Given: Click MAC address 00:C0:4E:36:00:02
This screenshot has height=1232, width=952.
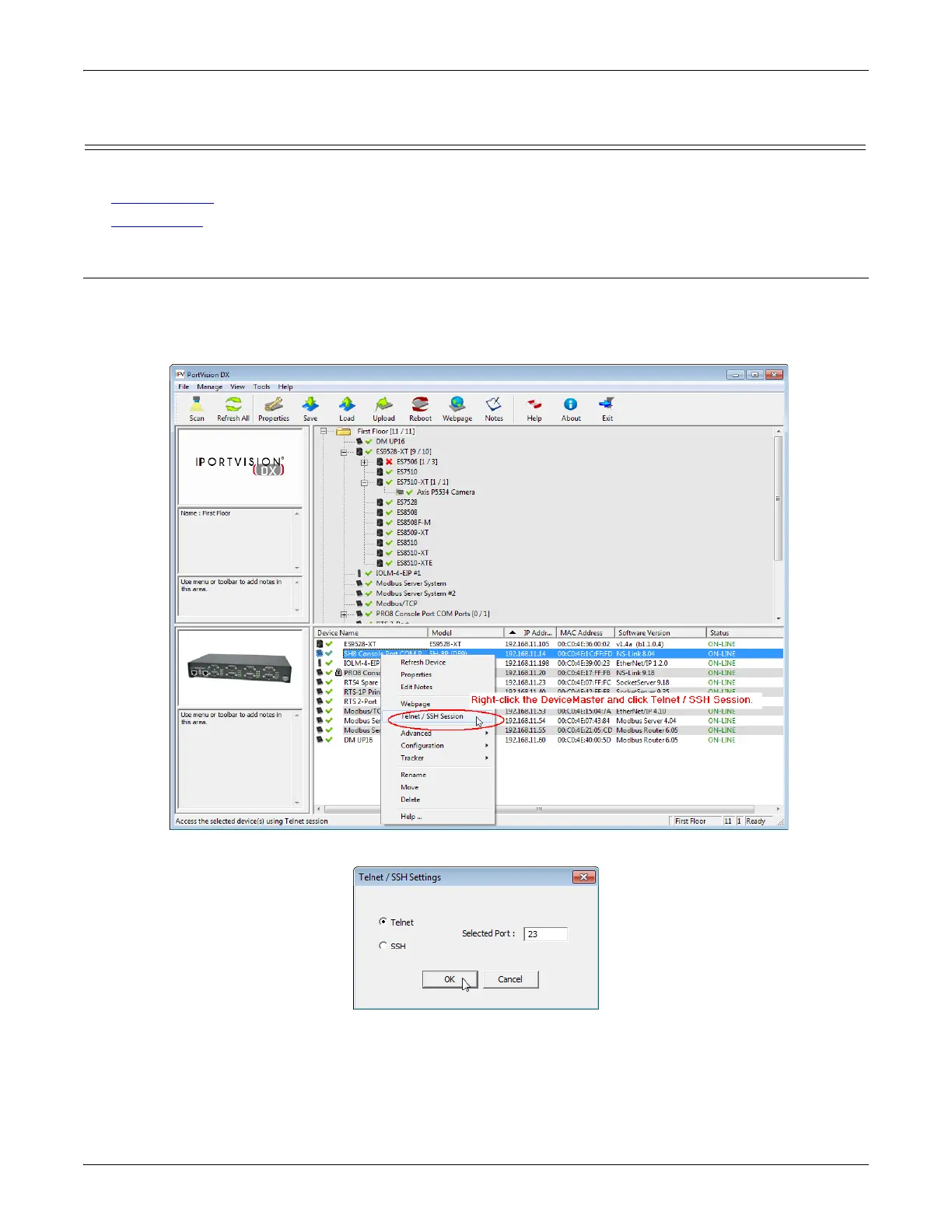Looking at the screenshot, I should click(x=583, y=645).
